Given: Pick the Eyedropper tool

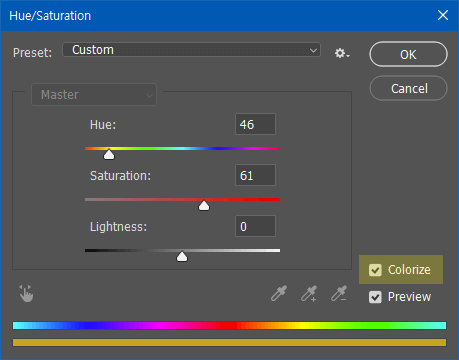Looking at the screenshot, I should click(x=279, y=293).
